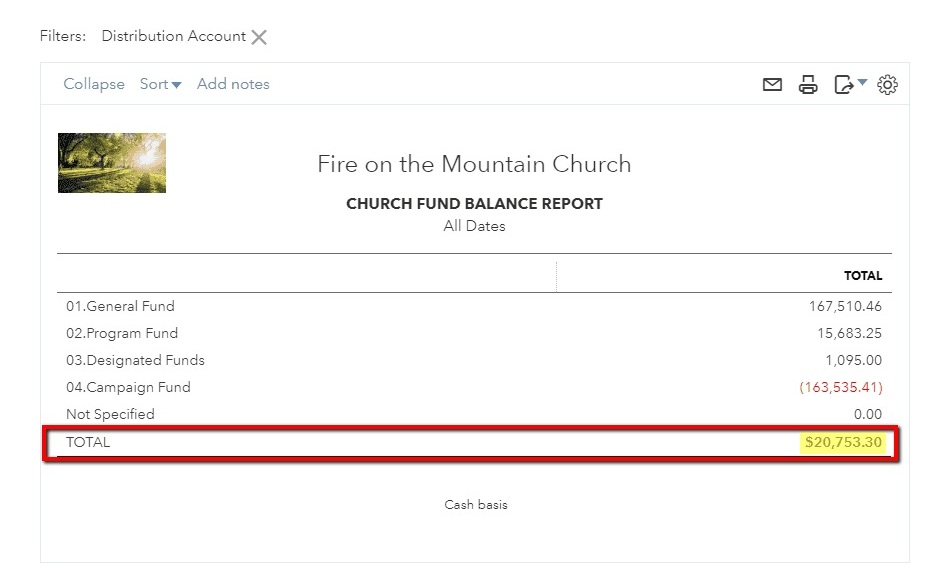Click Add notes
The width and height of the screenshot is (944, 568).
point(233,84)
